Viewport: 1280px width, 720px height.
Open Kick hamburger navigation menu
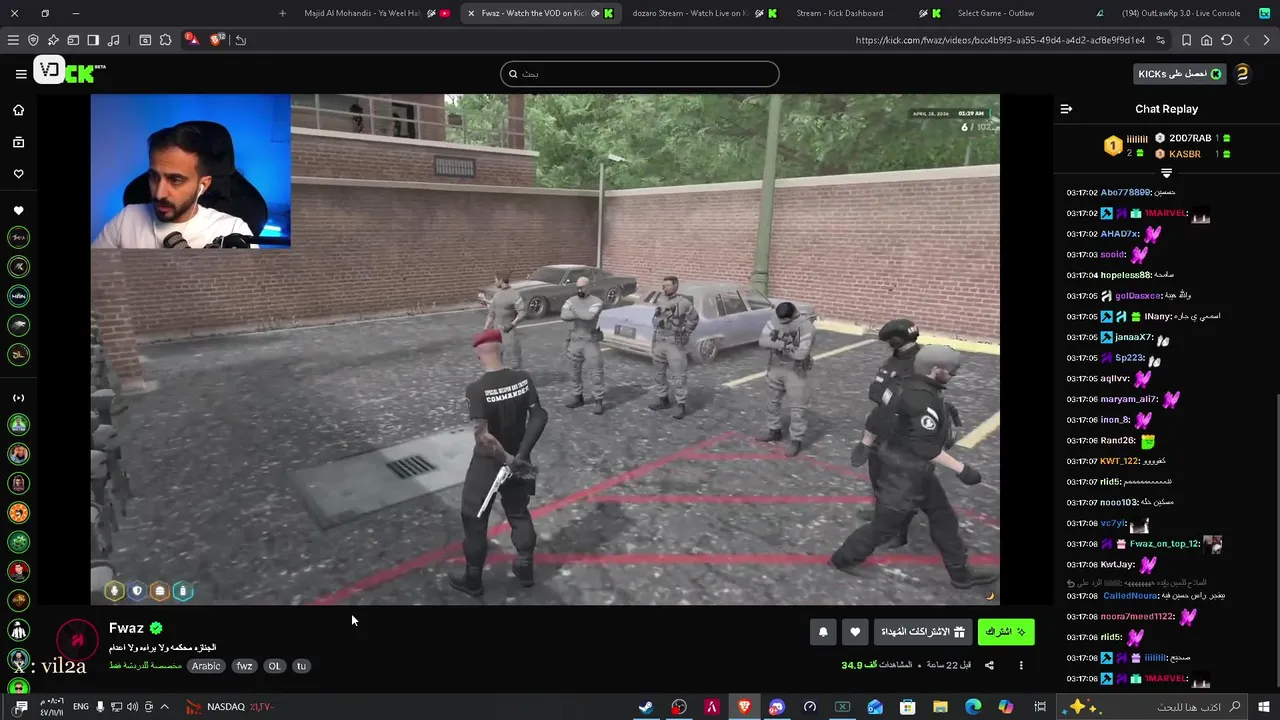tap(20, 73)
